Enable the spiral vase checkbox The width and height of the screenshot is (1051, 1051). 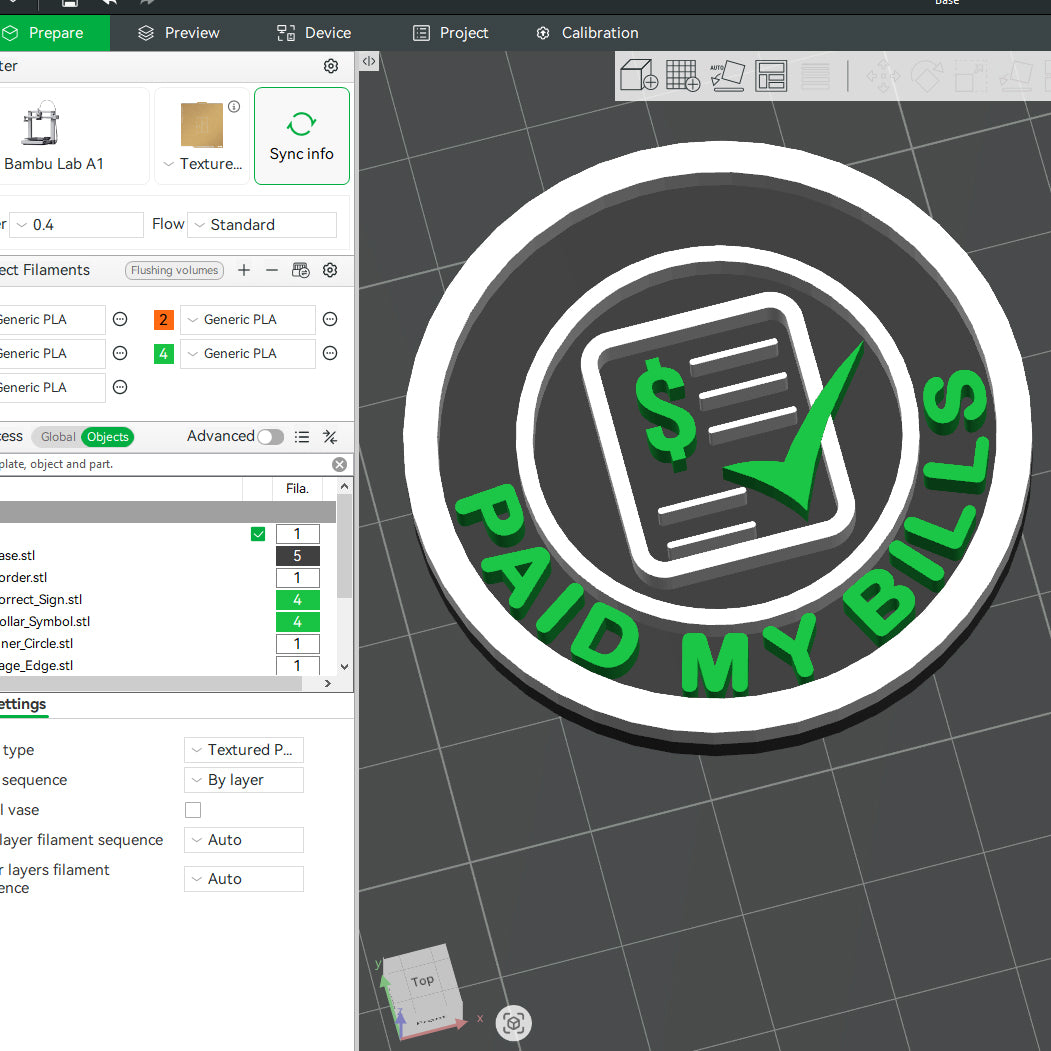193,810
